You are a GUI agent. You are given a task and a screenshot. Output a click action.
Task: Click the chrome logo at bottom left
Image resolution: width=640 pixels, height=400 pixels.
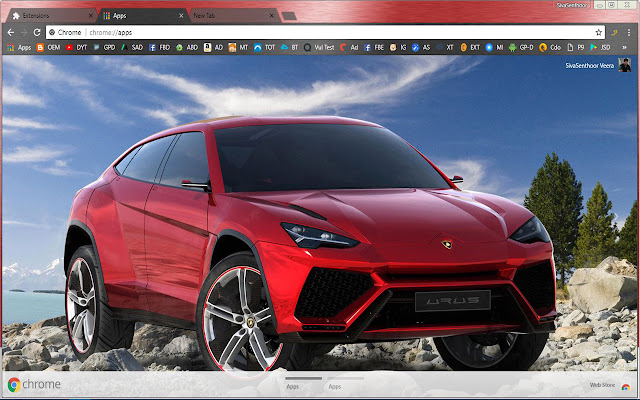coord(34,384)
